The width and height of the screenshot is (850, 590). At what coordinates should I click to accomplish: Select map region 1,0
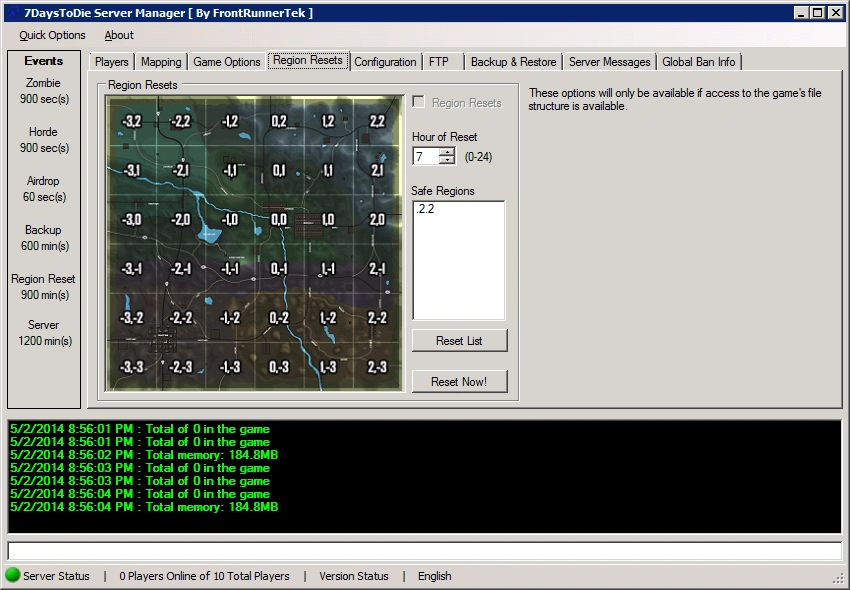coord(328,220)
